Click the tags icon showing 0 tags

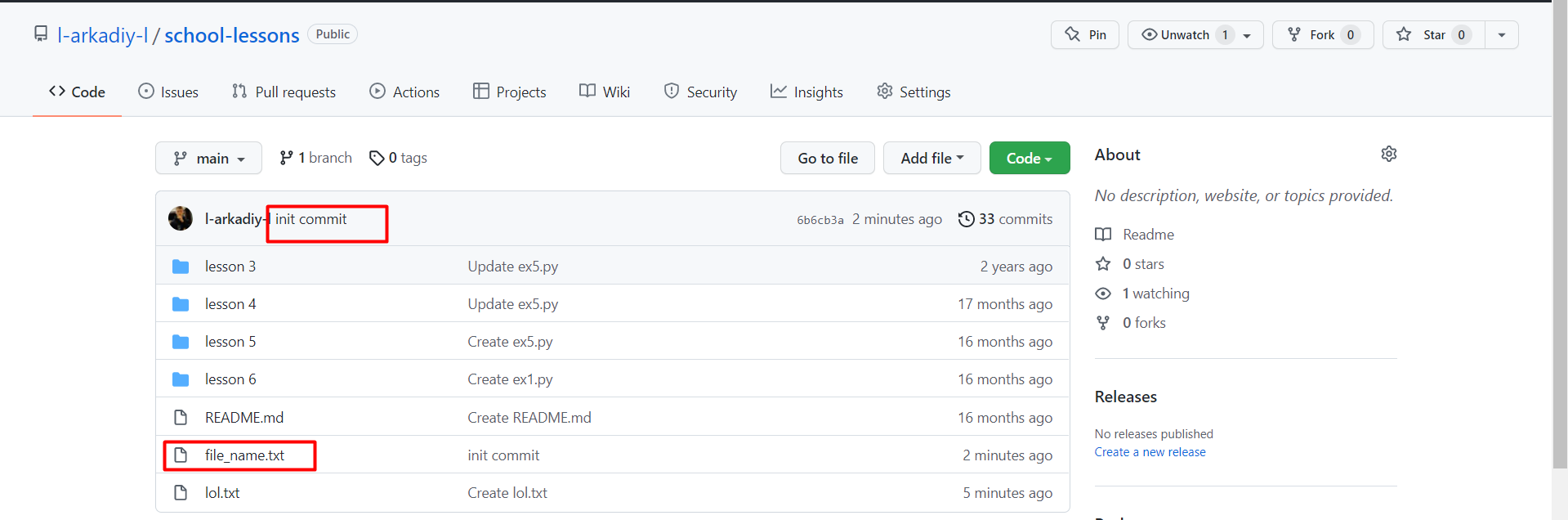377,158
